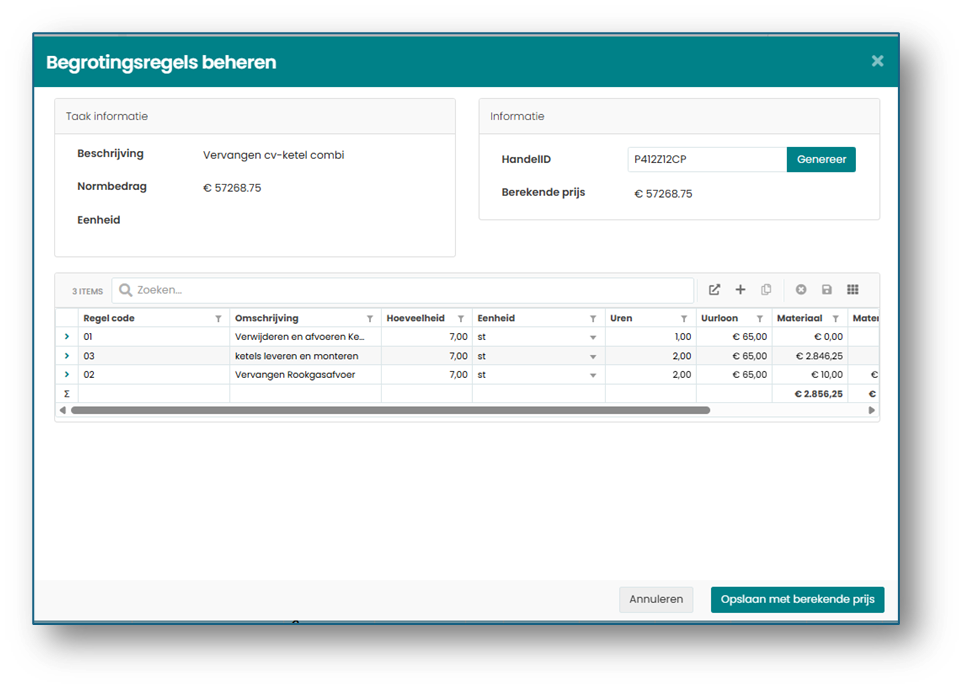This screenshot has height=689, width=964.
Task: Open Eenheid dropdown for ketels leveren en monteren
Action: pyautogui.click(x=593, y=356)
